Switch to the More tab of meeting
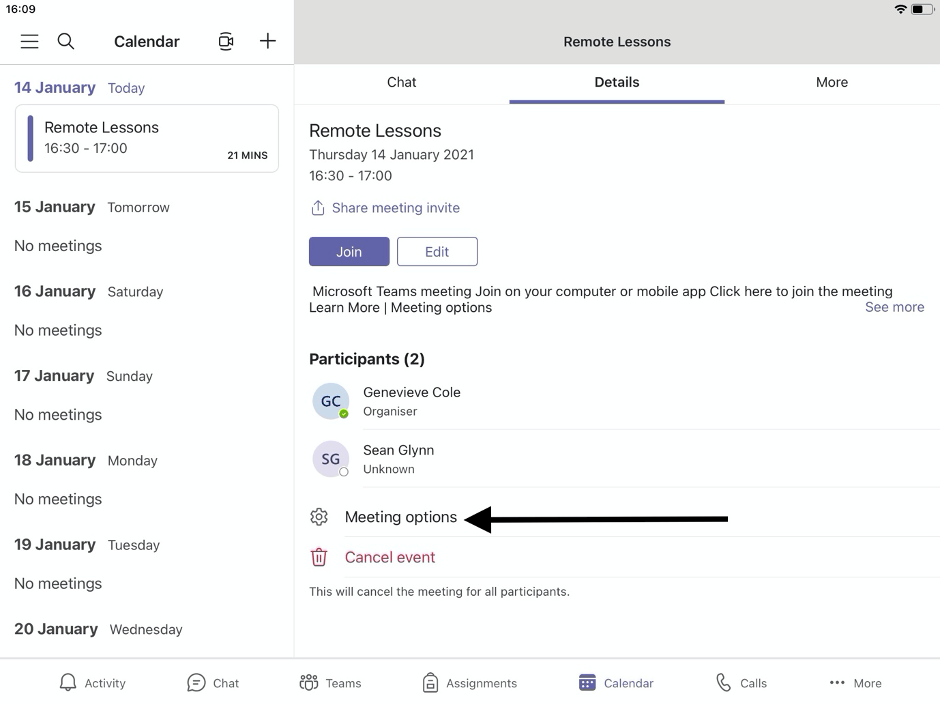 click(832, 82)
